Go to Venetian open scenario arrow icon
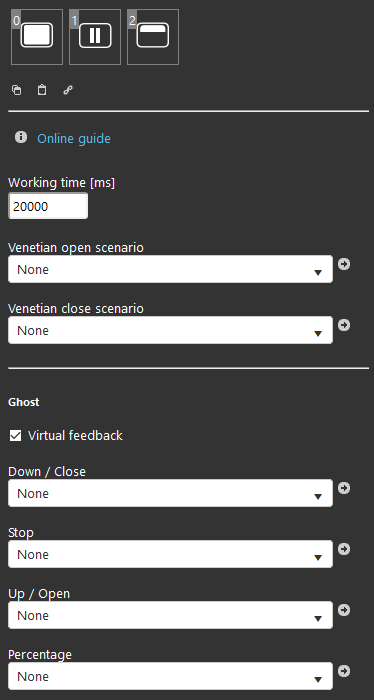 (x=344, y=264)
